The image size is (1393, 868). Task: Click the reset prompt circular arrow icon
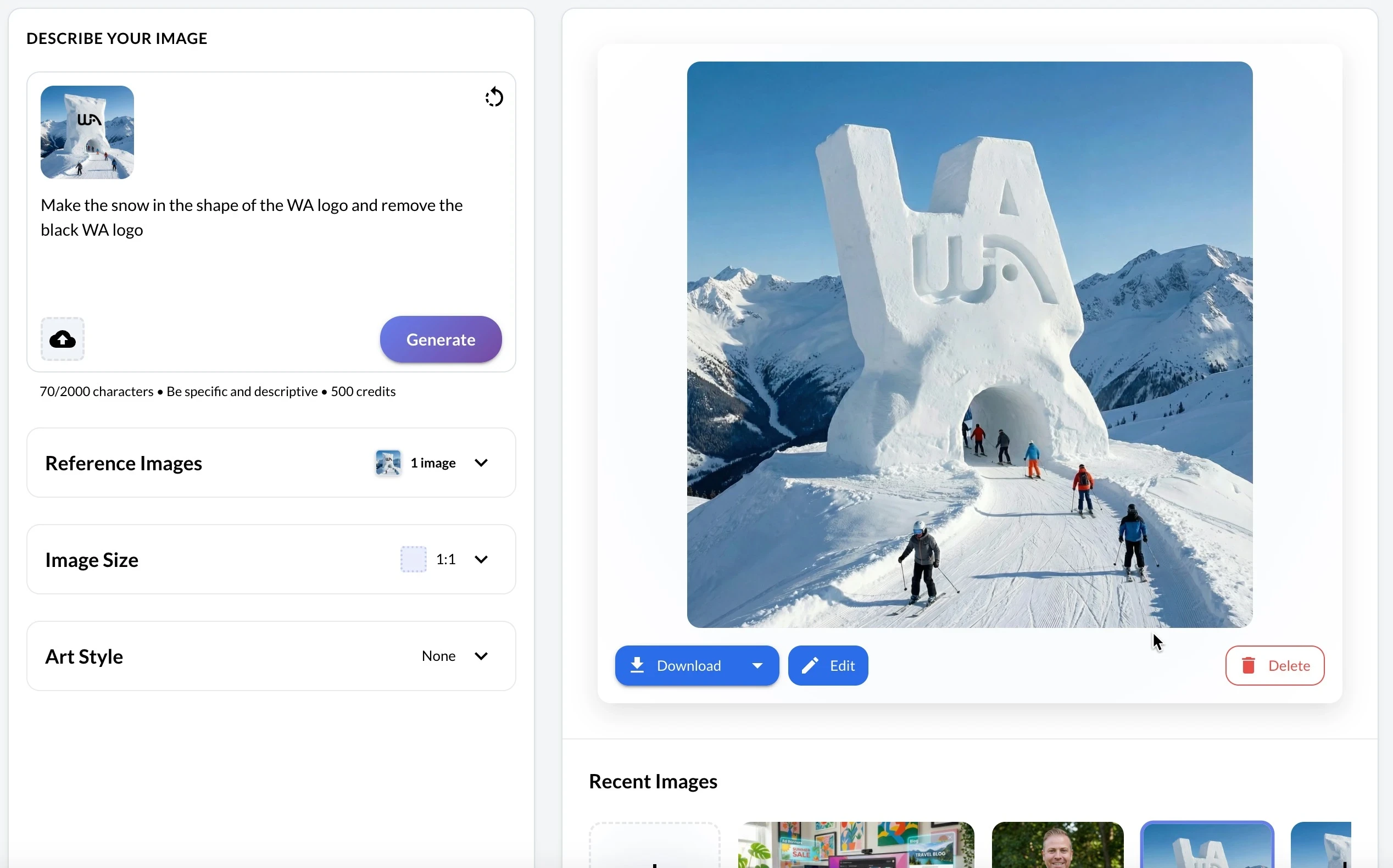coord(494,97)
